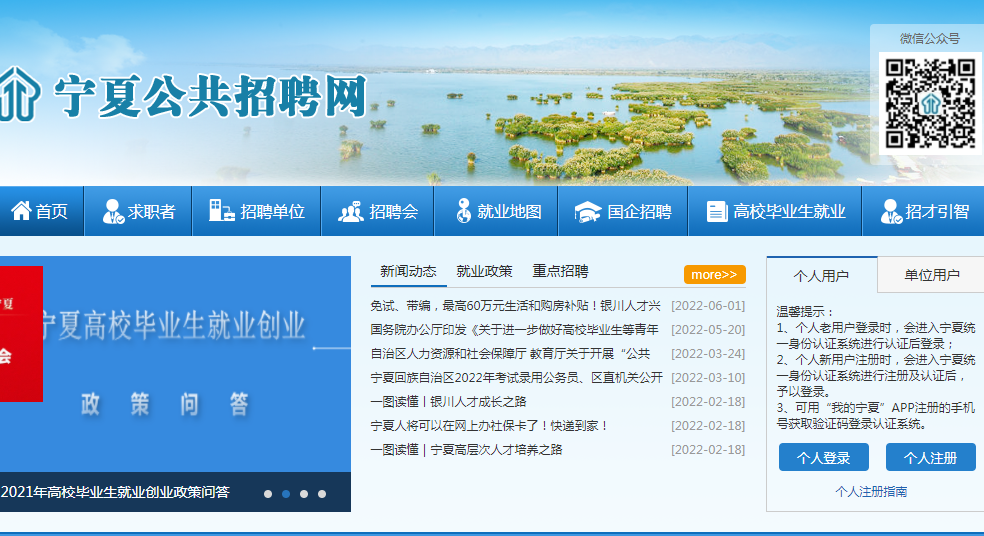
Task: Click the 宁夏公共招聘网 site logo
Action: [x=184, y=97]
